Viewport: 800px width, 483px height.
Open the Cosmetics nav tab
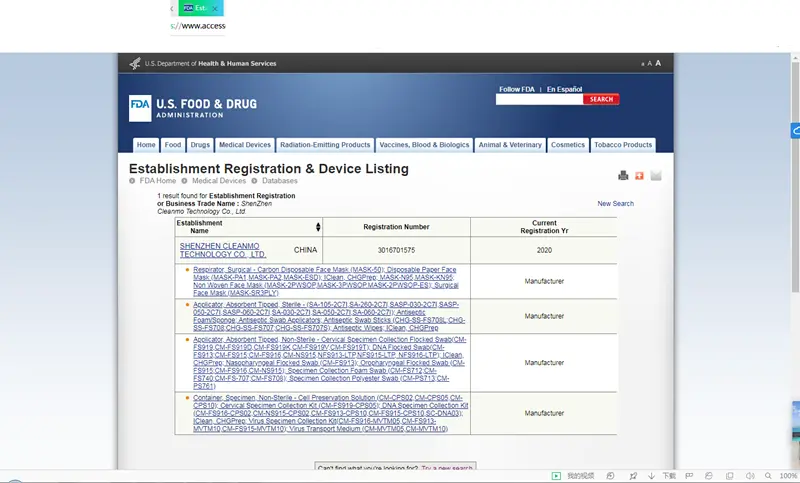568,145
